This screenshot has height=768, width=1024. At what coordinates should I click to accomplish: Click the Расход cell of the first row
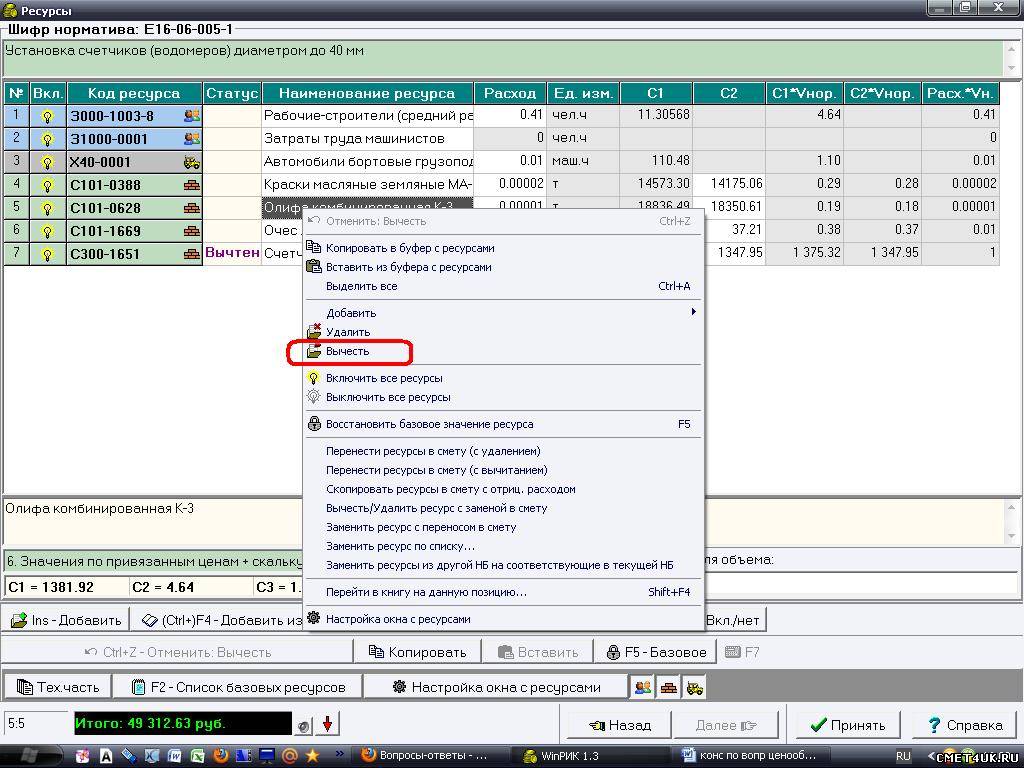tap(510, 116)
